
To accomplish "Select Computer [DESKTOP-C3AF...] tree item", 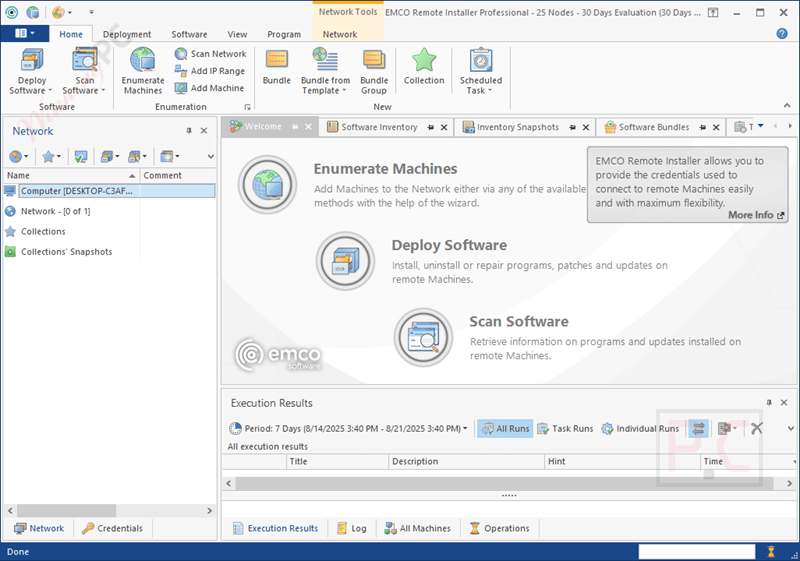I will point(109,191).
